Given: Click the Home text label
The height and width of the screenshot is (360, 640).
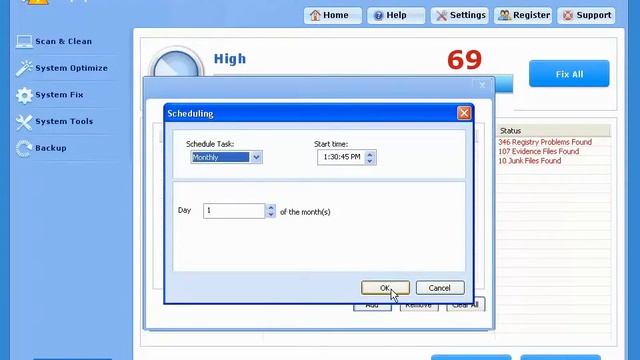Looking at the screenshot, I should coord(336,15).
